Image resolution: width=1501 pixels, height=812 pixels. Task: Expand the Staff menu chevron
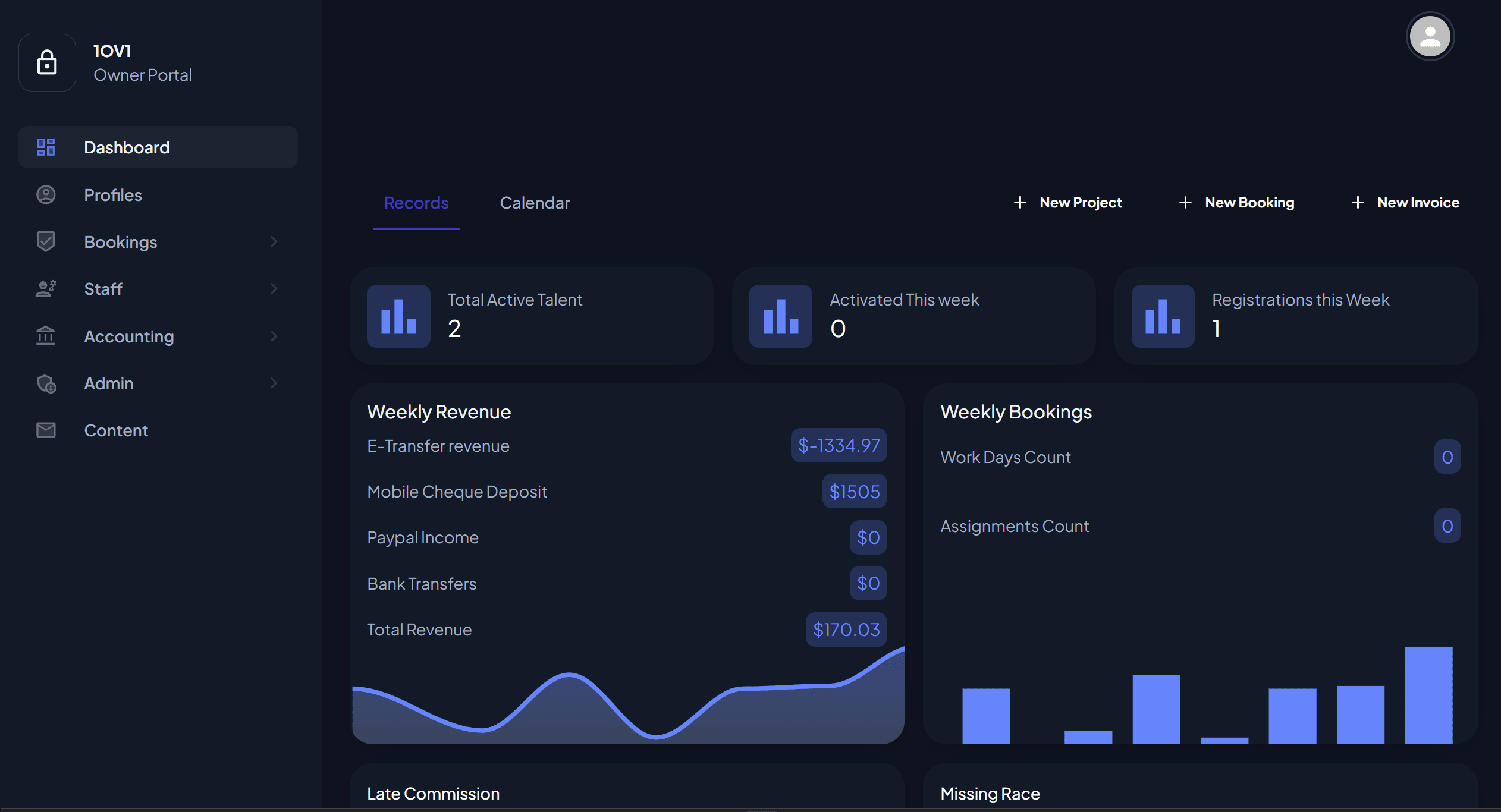coord(274,288)
